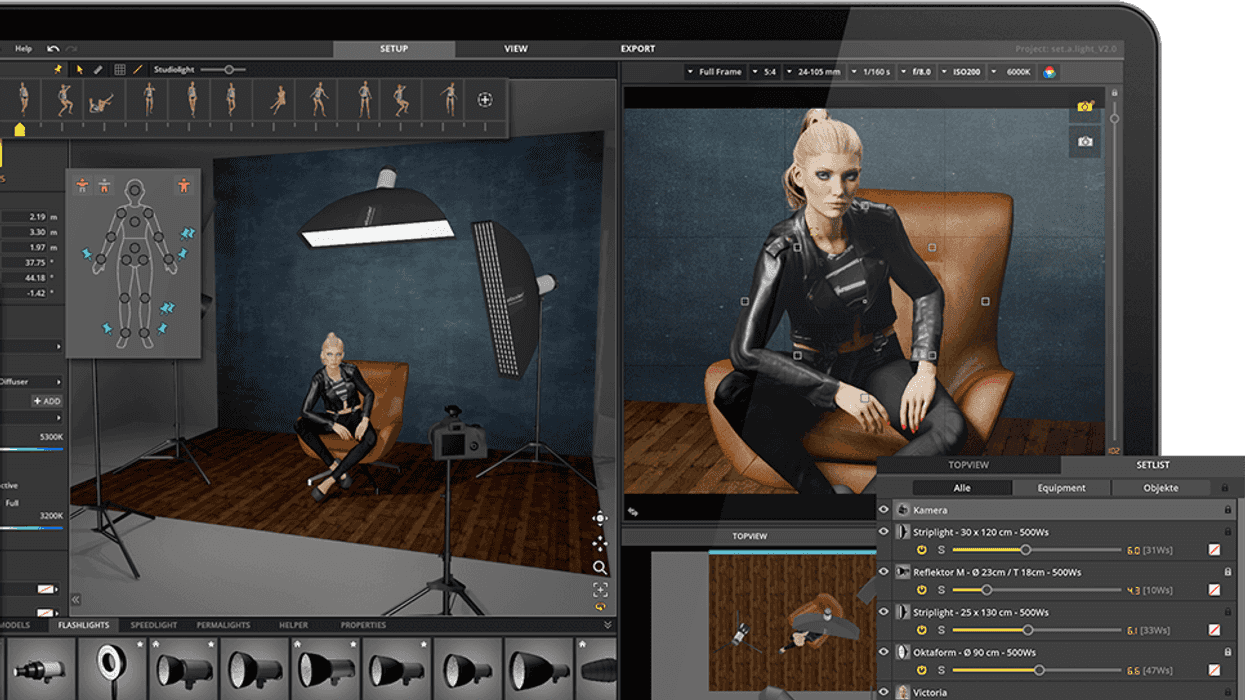Click the grayed redo arrow icon

click(x=72, y=48)
